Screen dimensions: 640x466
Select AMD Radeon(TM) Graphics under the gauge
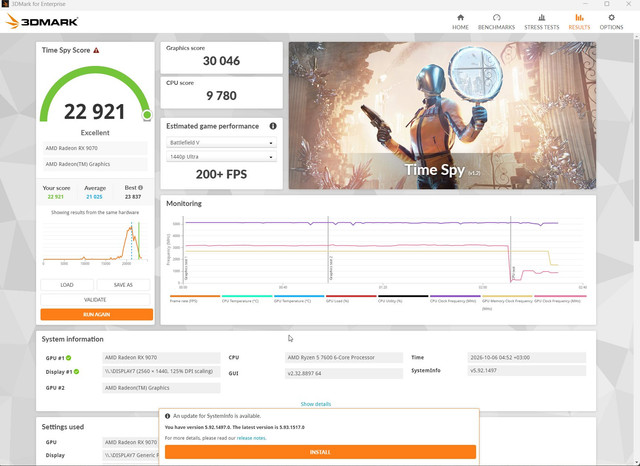(95, 164)
